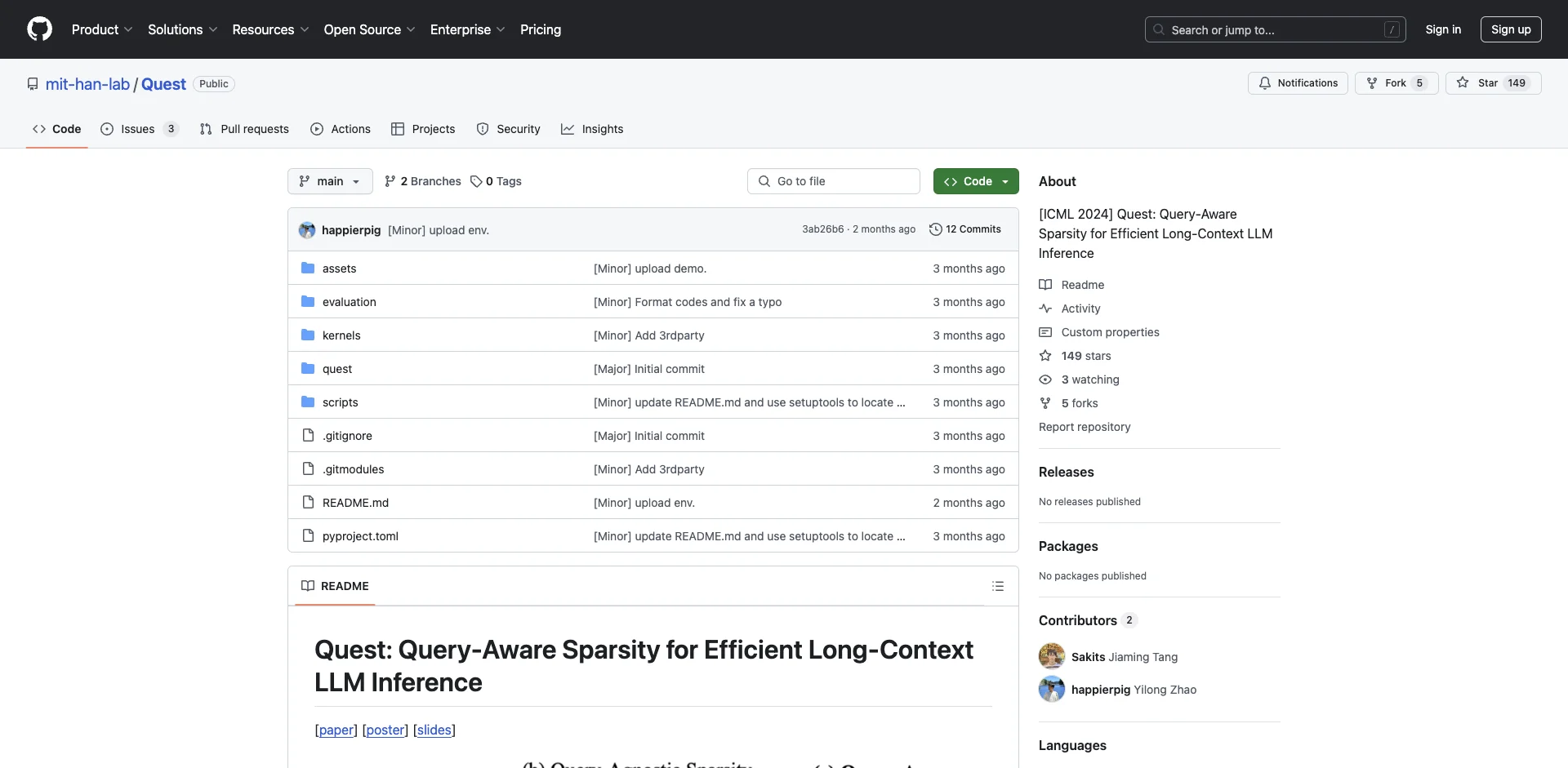Open the '[Minor] Format codes and fix a typo' commit

coord(688,302)
